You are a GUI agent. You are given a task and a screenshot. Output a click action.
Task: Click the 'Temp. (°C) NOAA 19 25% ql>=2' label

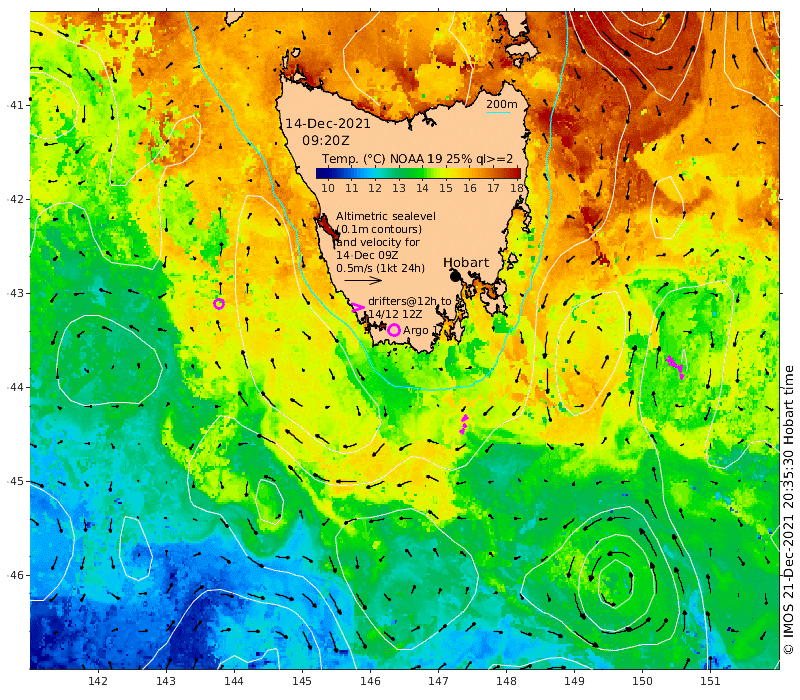tap(417, 159)
